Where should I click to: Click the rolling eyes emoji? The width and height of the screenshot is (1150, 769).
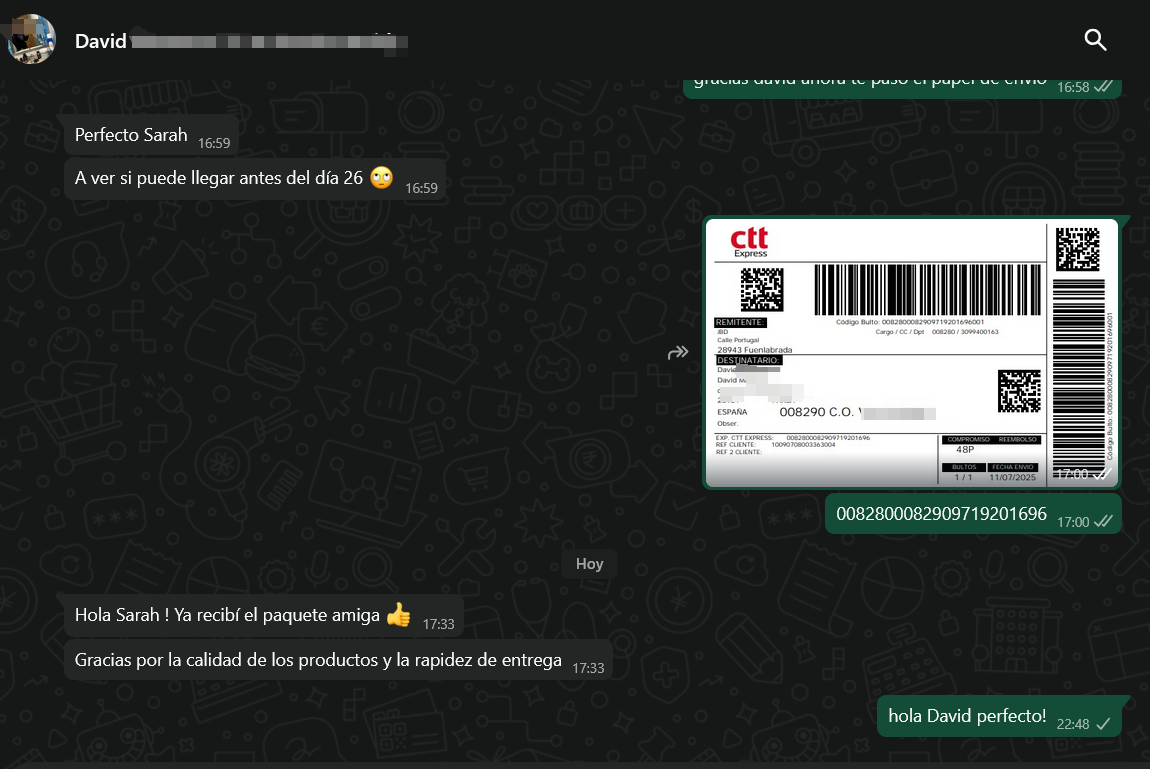click(x=381, y=177)
